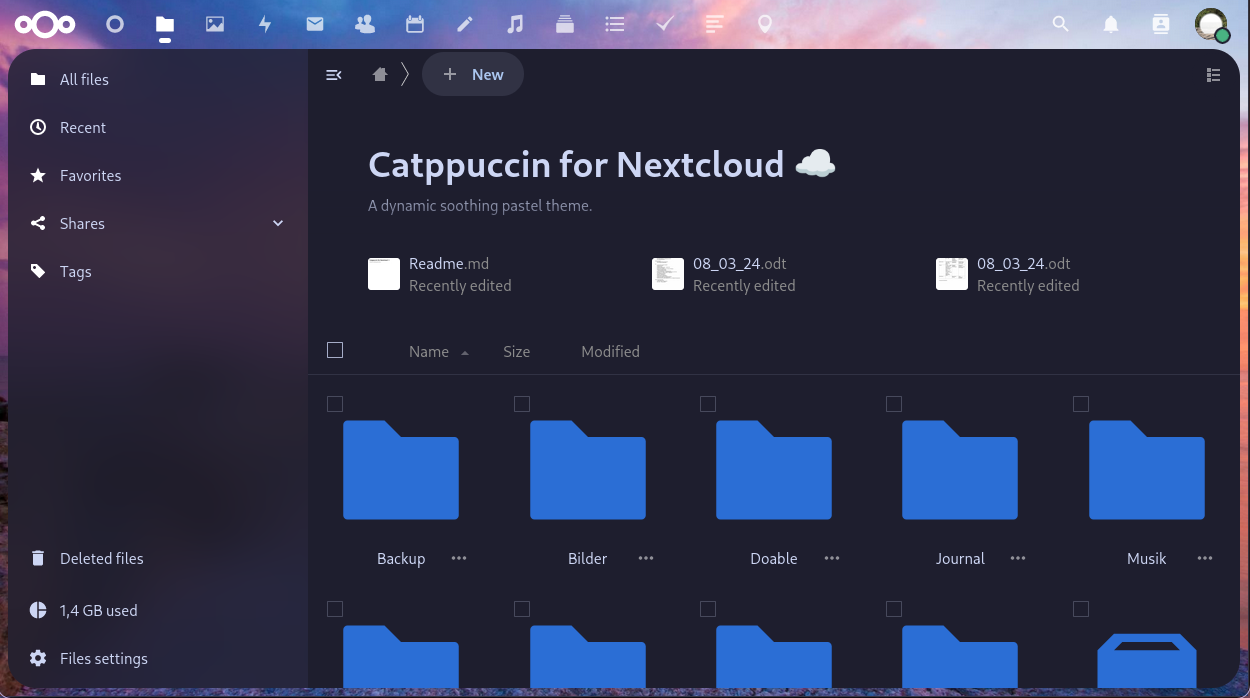Open the Maps location pin icon
The width and height of the screenshot is (1250, 698).
(x=765, y=24)
